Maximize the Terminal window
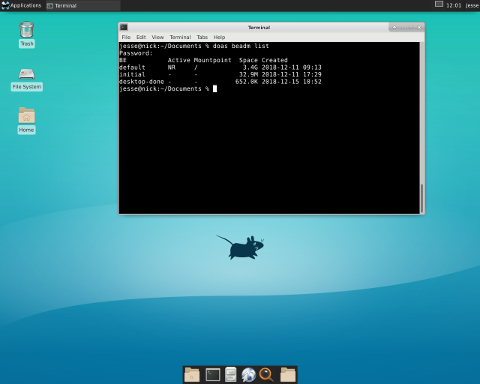This screenshot has height=384, width=480. pyautogui.click(x=411, y=27)
